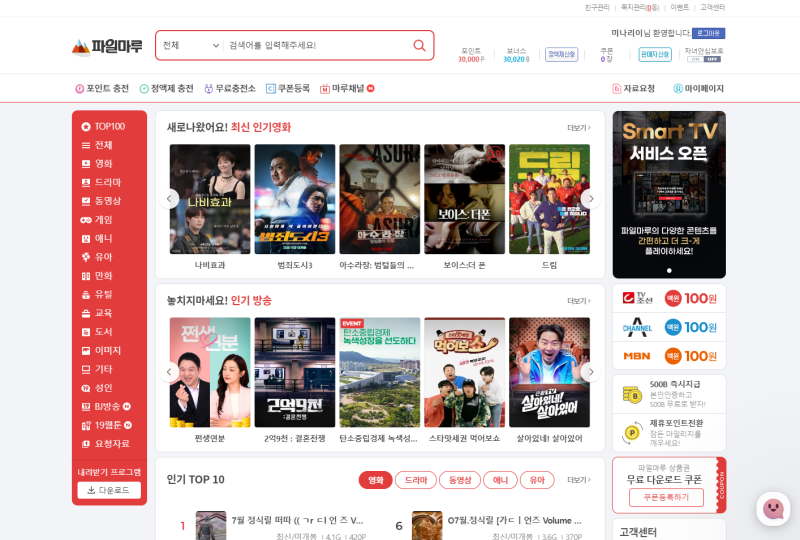Open the 전체 search category dropdown

190,45
